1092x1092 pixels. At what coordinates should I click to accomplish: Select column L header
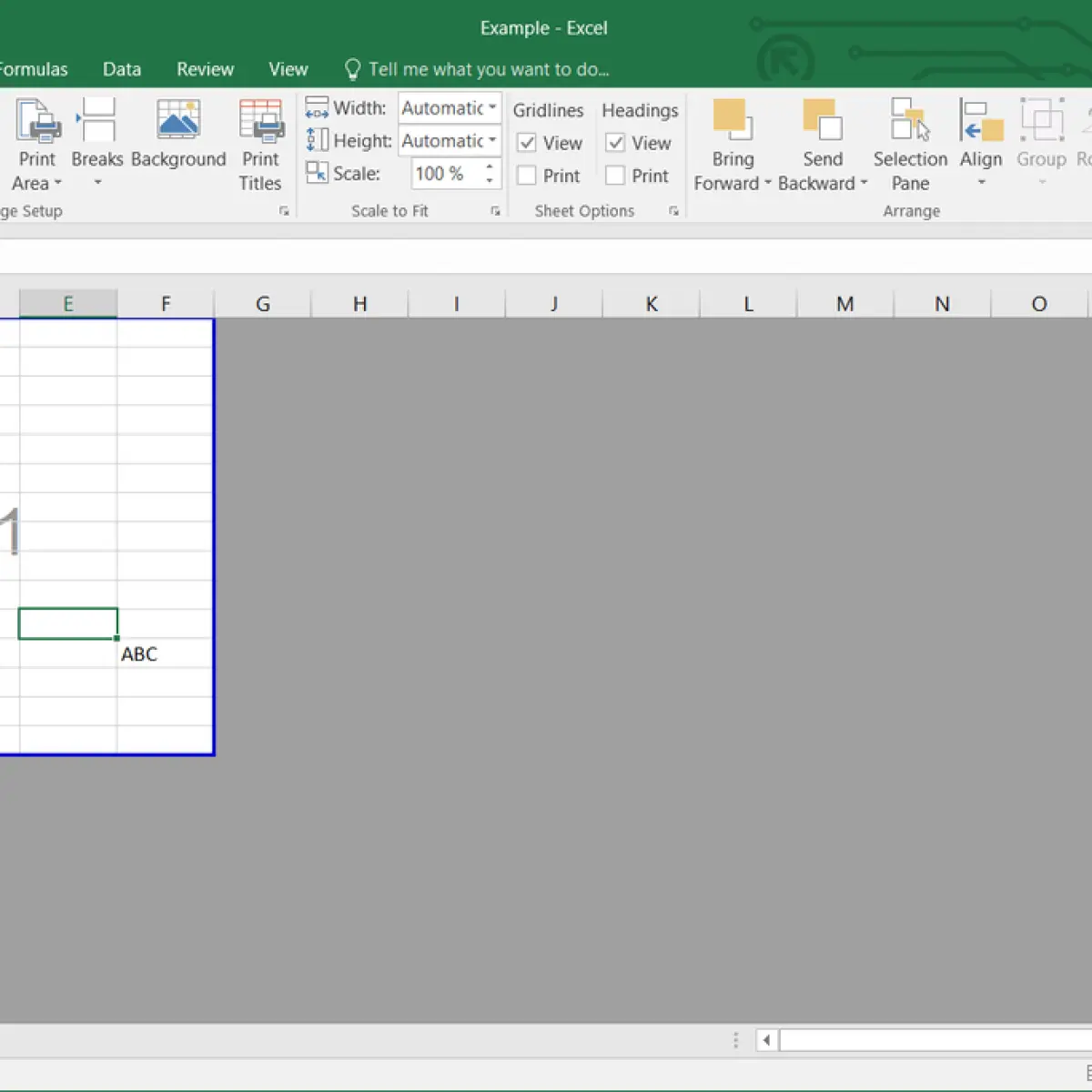(x=748, y=304)
